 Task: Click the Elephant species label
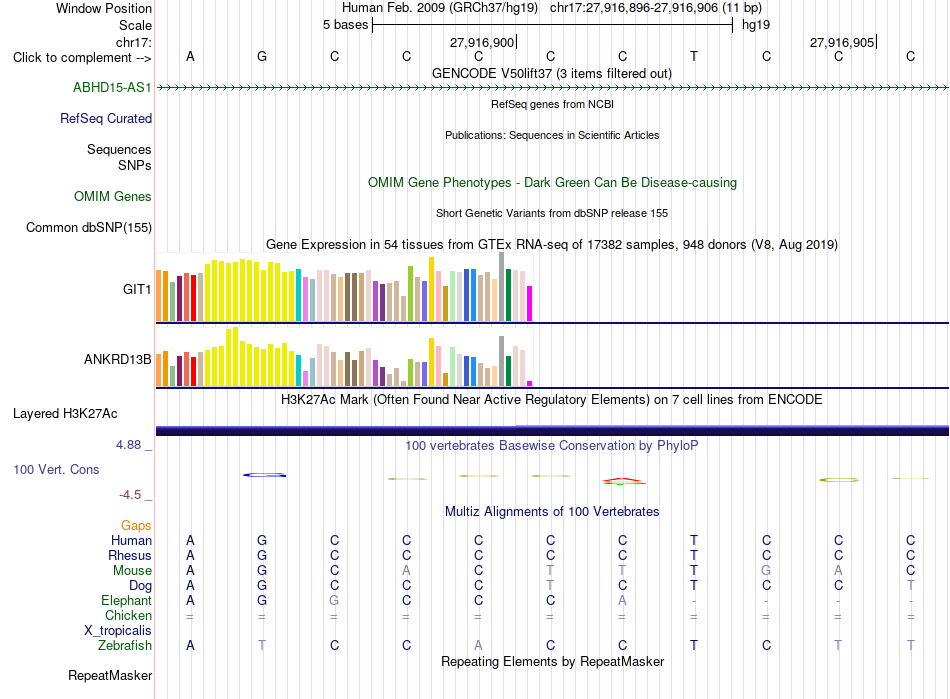pyautogui.click(x=127, y=600)
